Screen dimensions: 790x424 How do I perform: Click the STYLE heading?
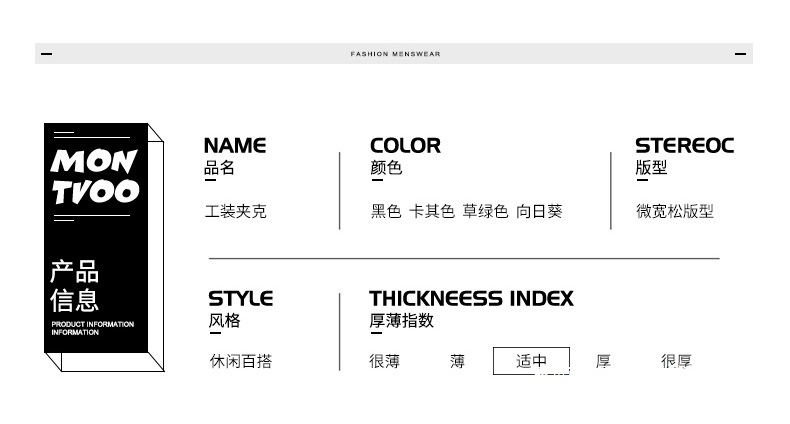pyautogui.click(x=240, y=299)
